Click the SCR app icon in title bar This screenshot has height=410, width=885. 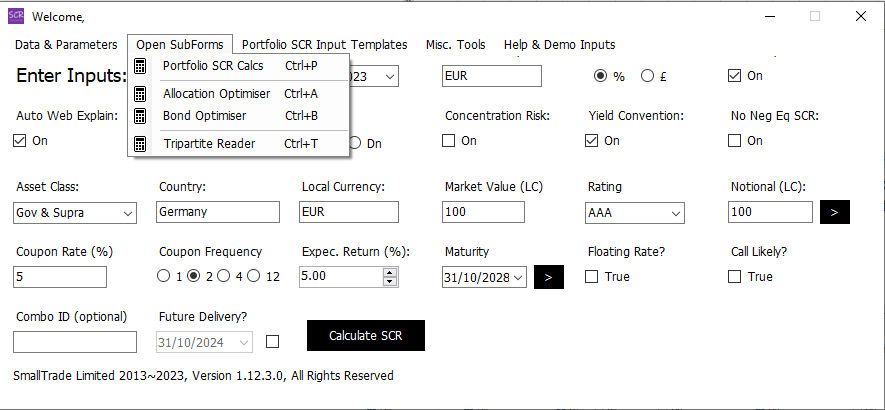click(16, 16)
